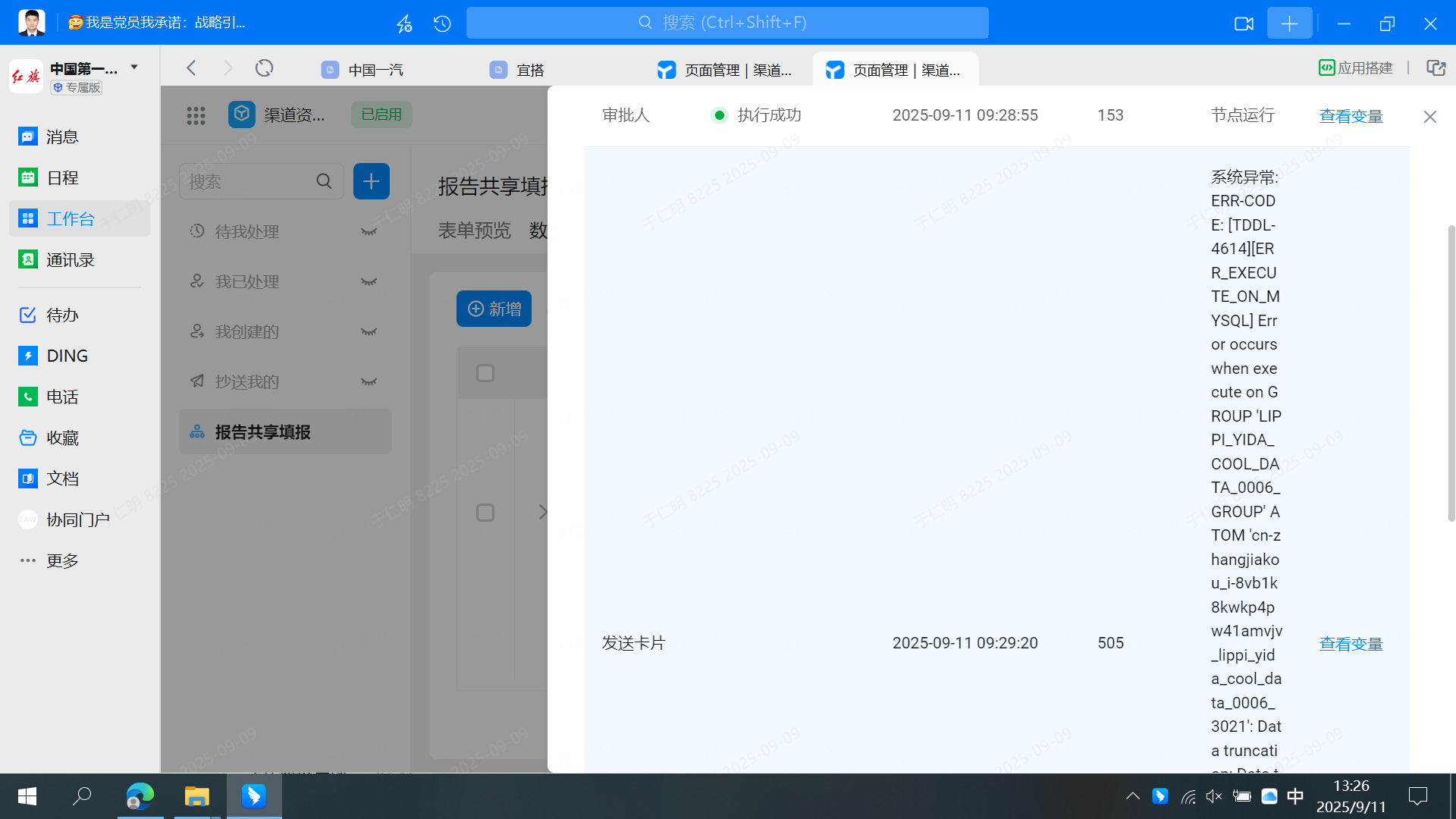Switch to the 宜搭 tab
Screen dimensions: 1456x819
click(529, 70)
